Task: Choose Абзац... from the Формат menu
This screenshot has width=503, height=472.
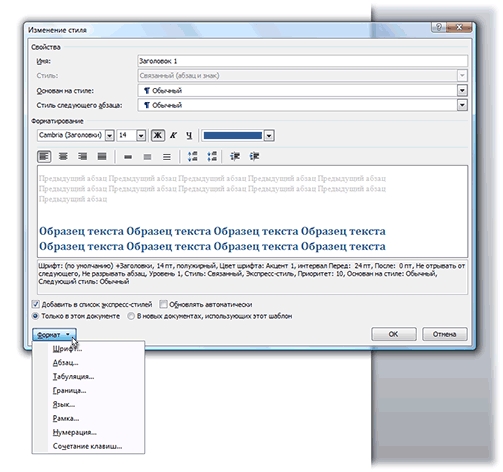Action: point(66,363)
